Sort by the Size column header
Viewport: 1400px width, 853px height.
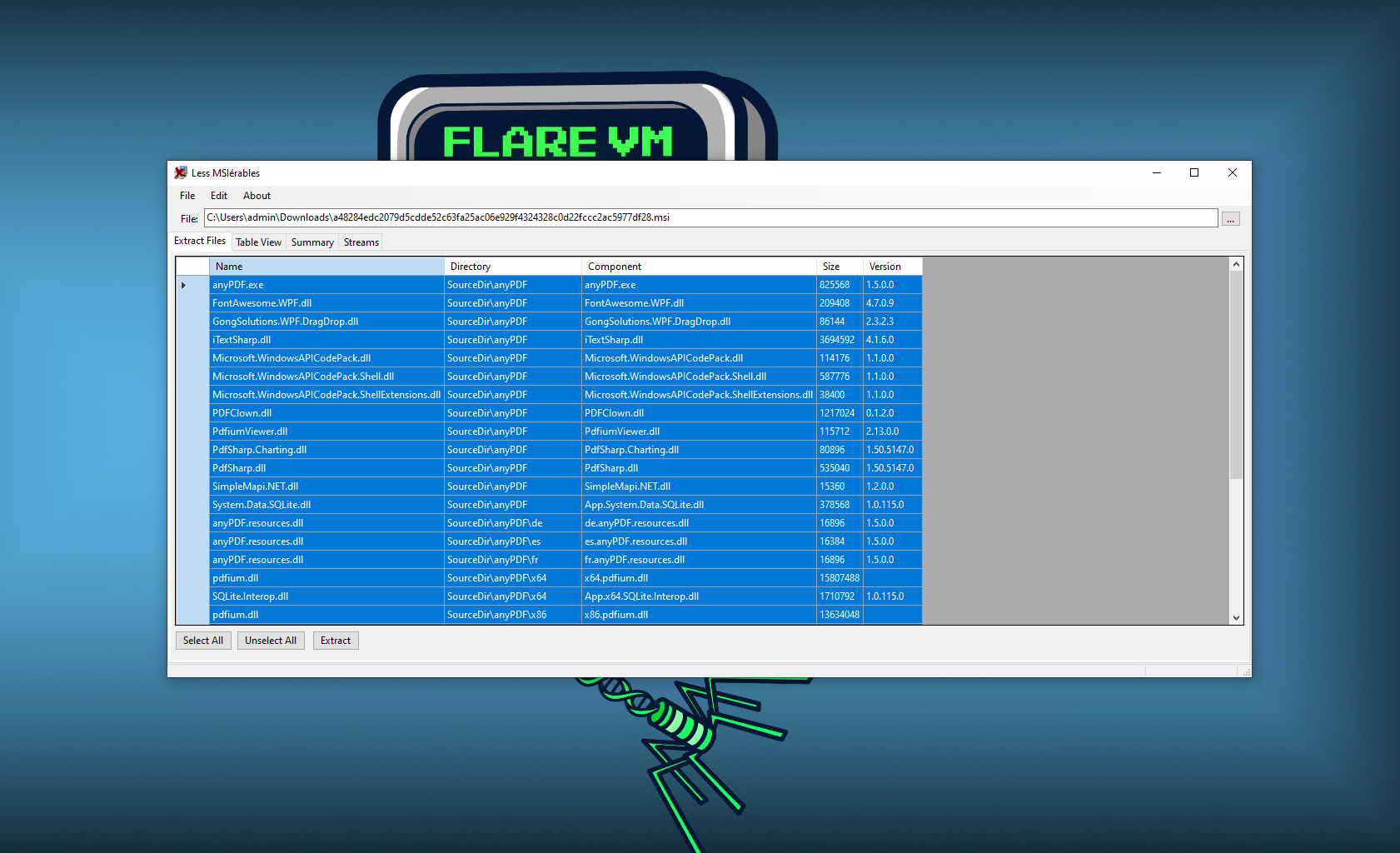point(840,267)
